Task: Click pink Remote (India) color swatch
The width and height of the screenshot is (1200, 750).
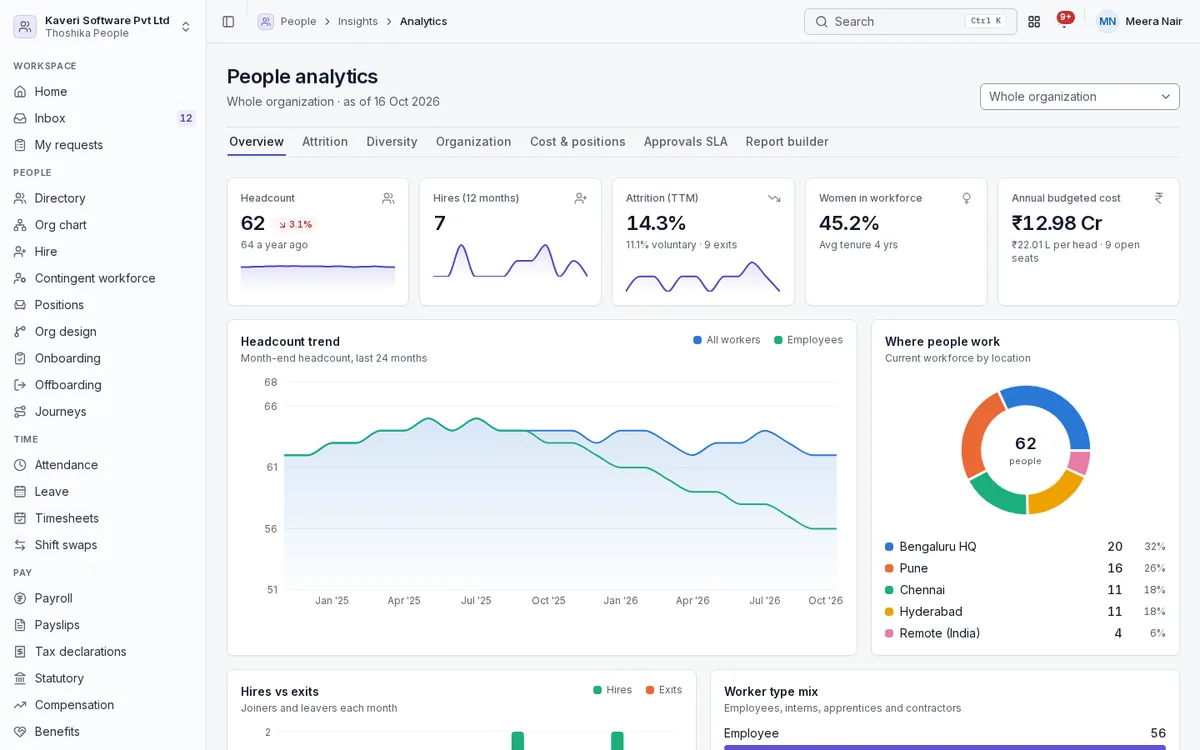Action: click(889, 633)
